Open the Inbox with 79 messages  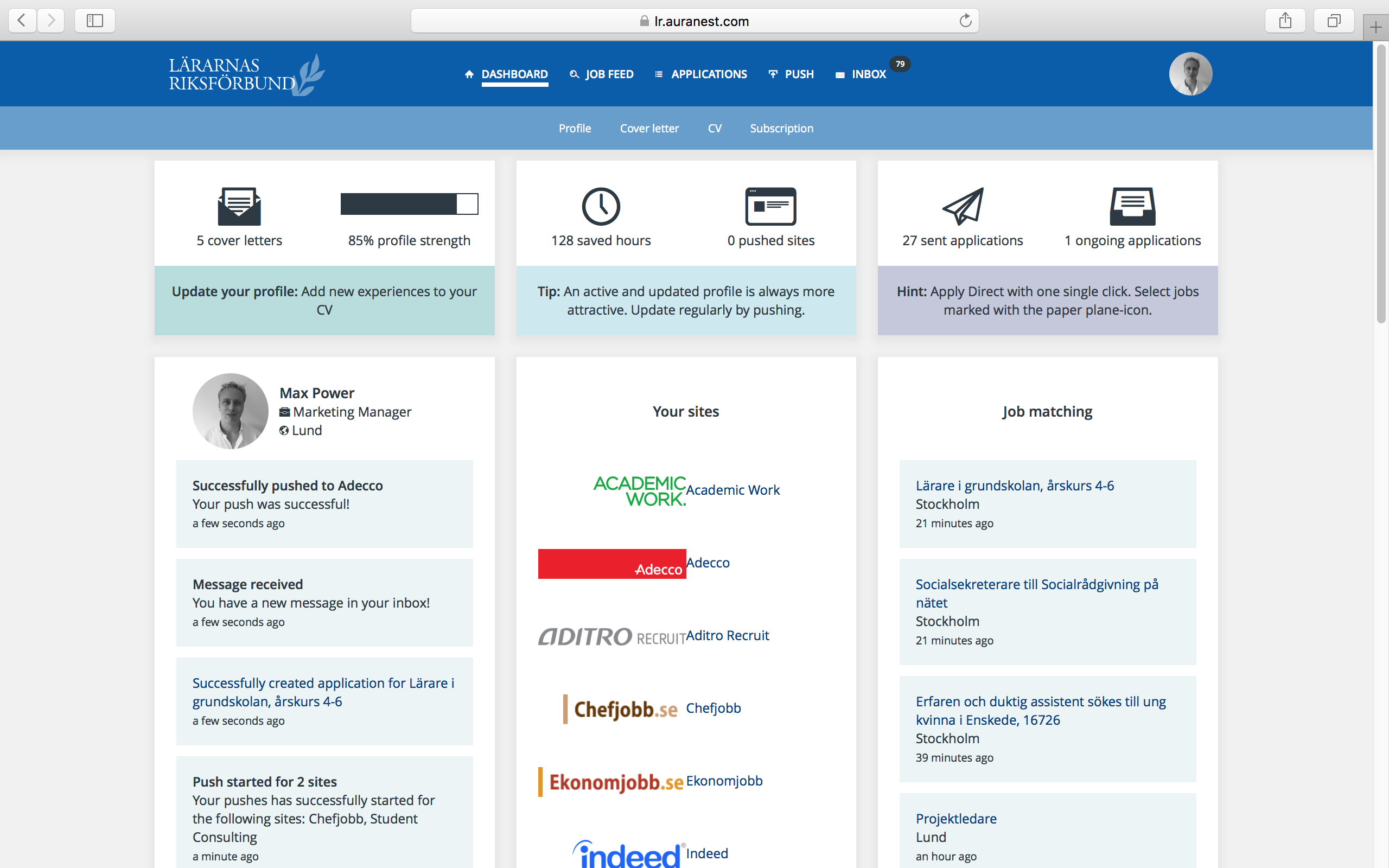tap(868, 74)
